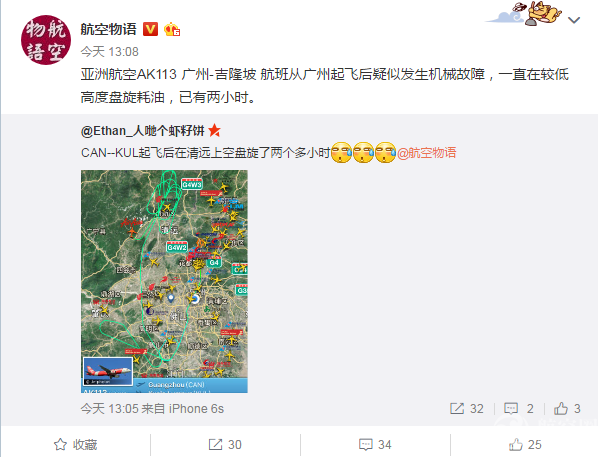Like the original post with 3 likes

[567, 409]
